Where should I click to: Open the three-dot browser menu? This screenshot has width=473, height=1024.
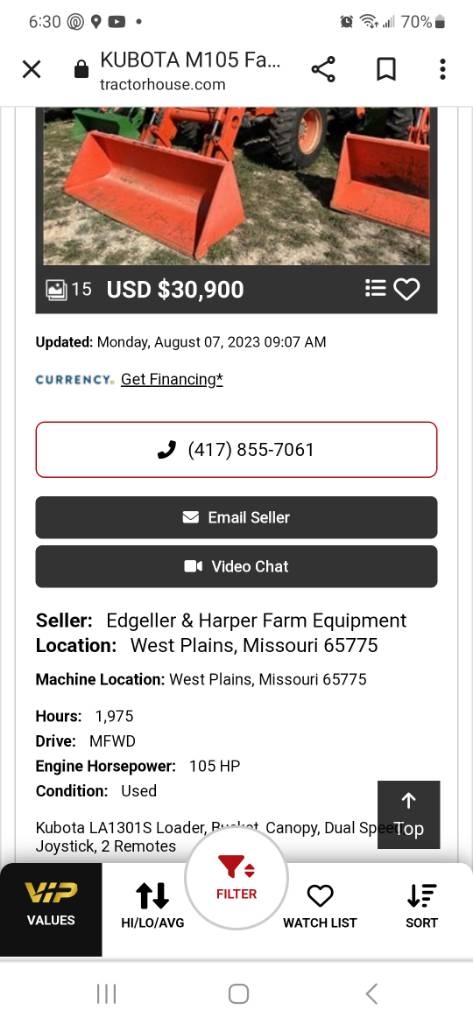click(442, 69)
